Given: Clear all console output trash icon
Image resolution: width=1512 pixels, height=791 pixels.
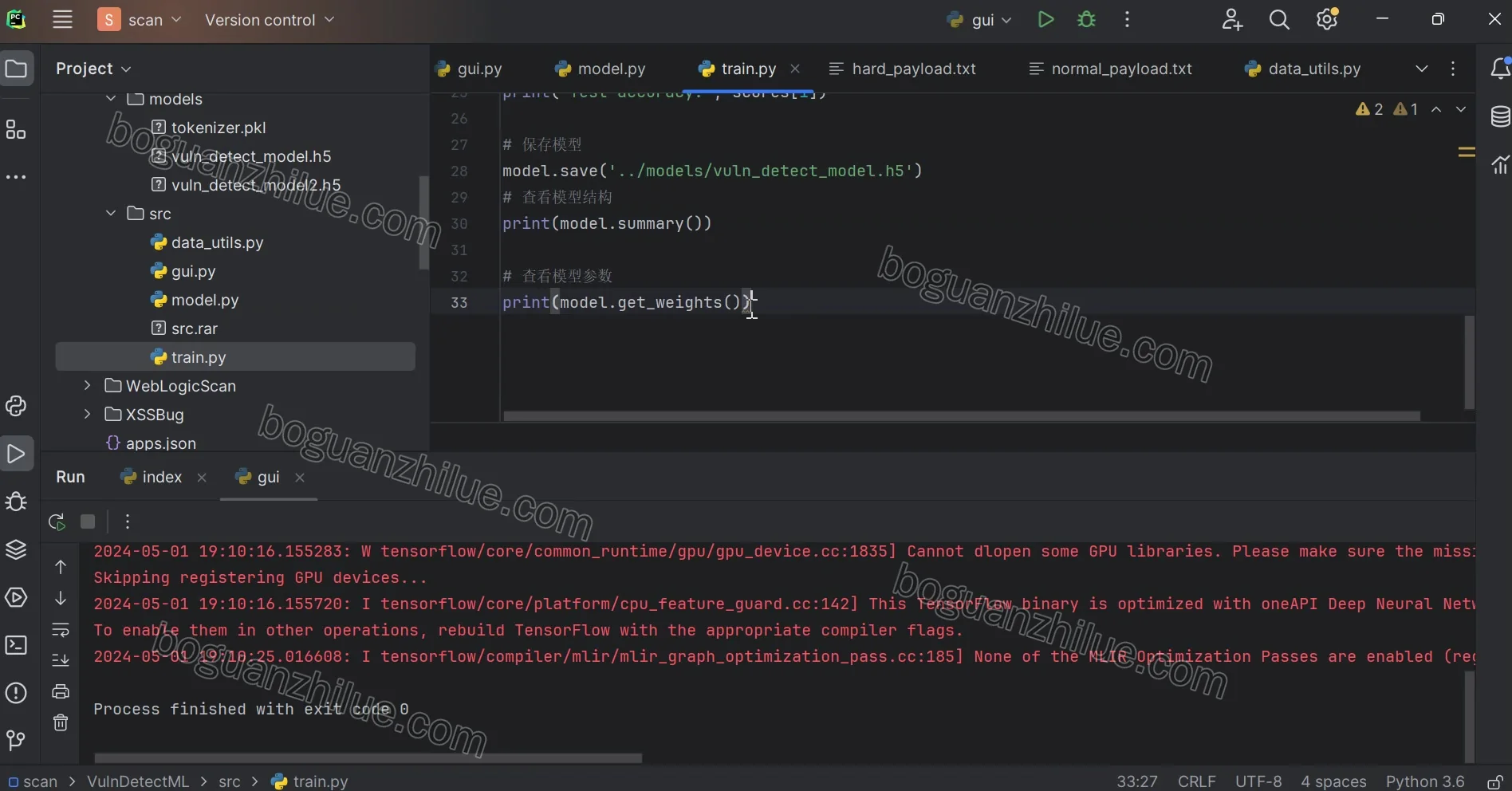Looking at the screenshot, I should (x=61, y=723).
